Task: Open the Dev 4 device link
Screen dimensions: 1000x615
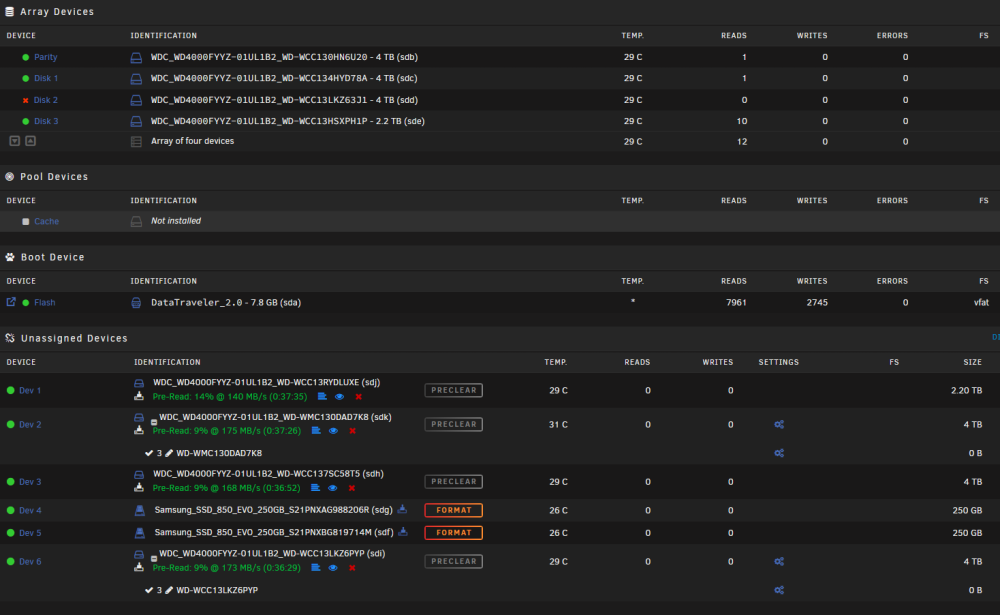Action: pos(30,510)
